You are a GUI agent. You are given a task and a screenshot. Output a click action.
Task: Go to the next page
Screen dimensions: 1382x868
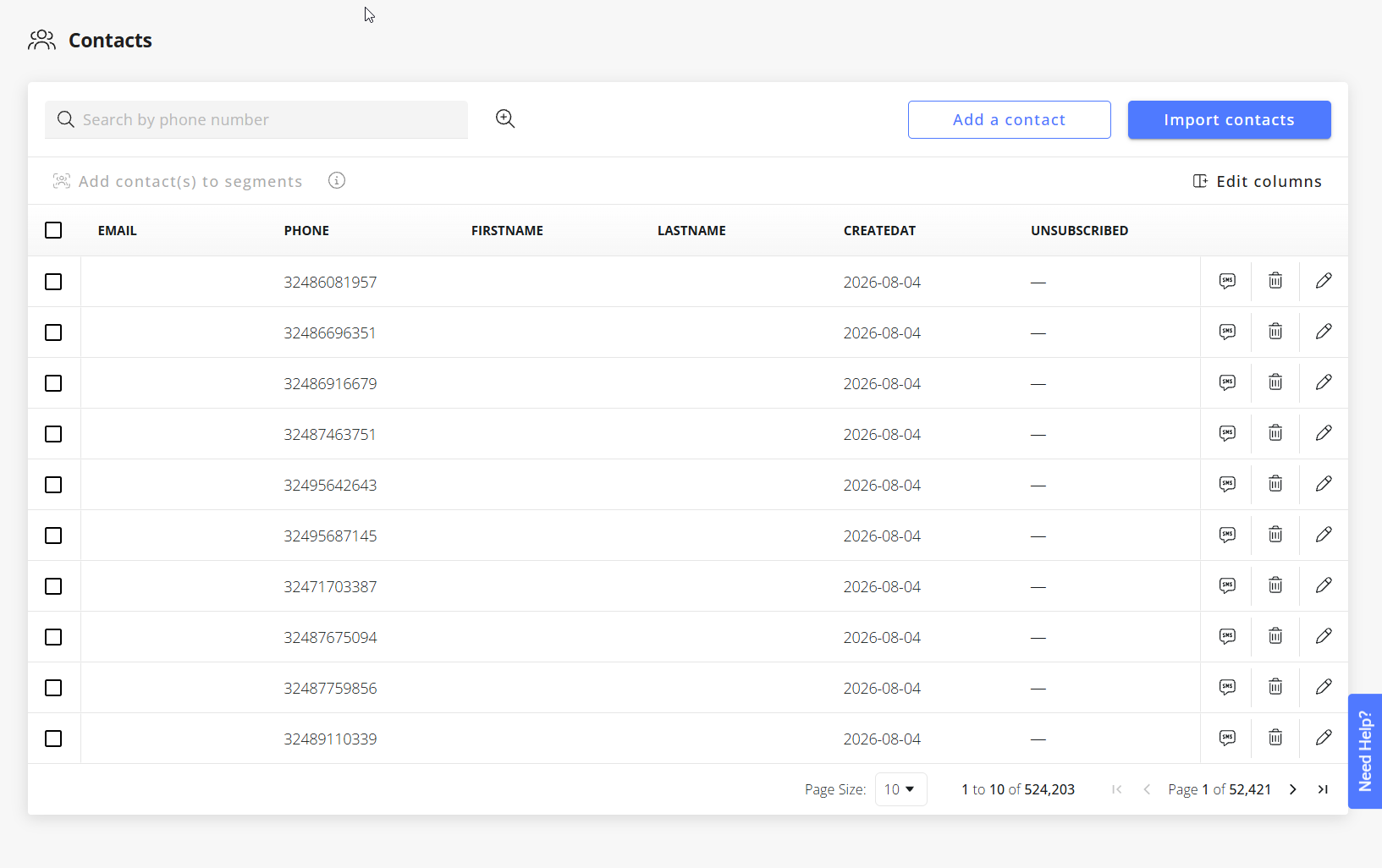(1293, 789)
